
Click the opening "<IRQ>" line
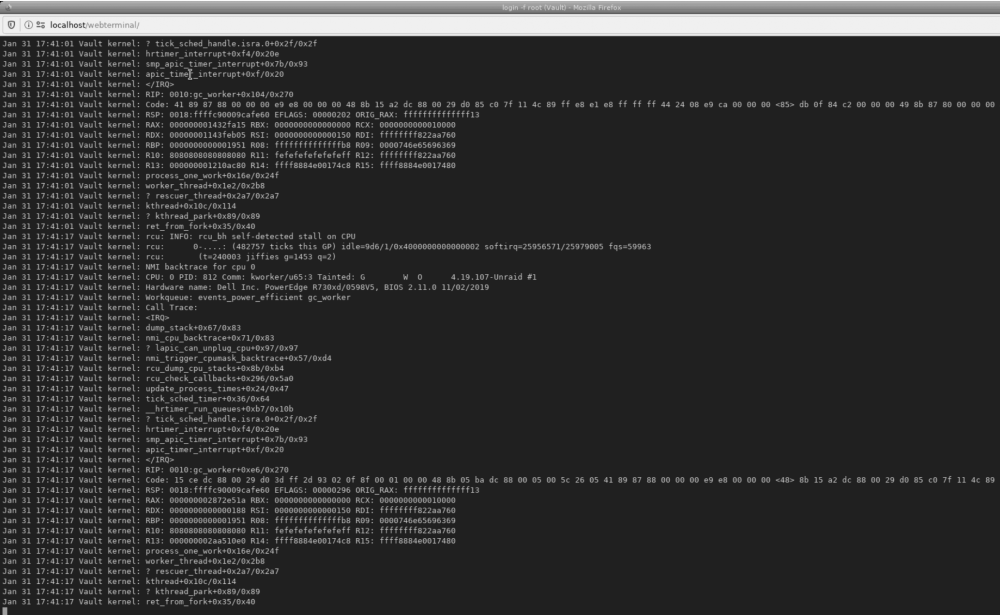pyautogui.click(x=158, y=318)
